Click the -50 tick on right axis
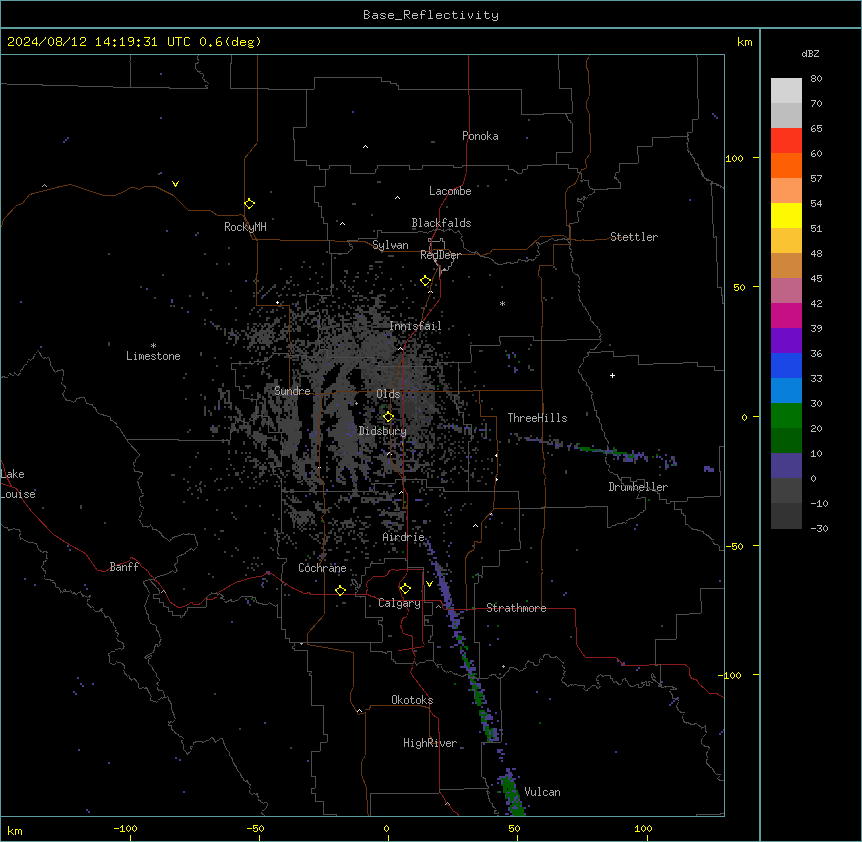 click(734, 546)
